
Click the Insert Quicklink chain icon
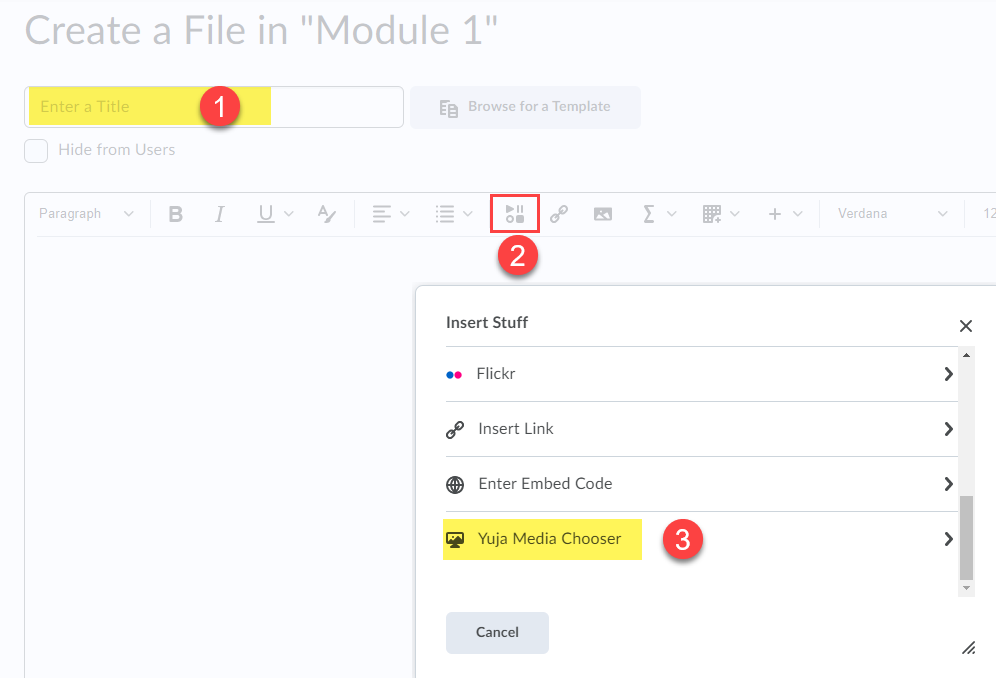(x=559, y=214)
